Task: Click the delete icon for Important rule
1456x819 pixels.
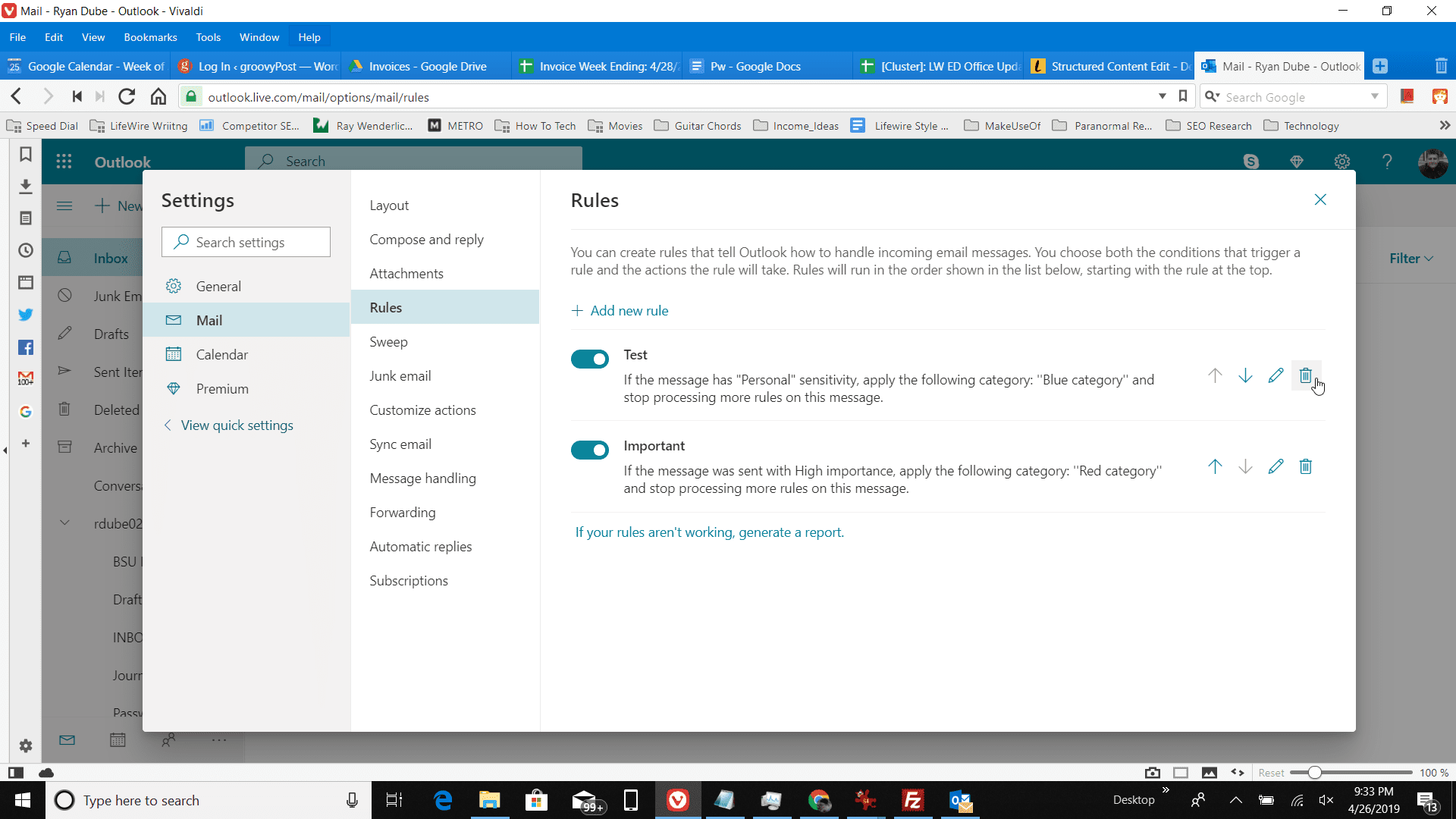Action: (1307, 466)
